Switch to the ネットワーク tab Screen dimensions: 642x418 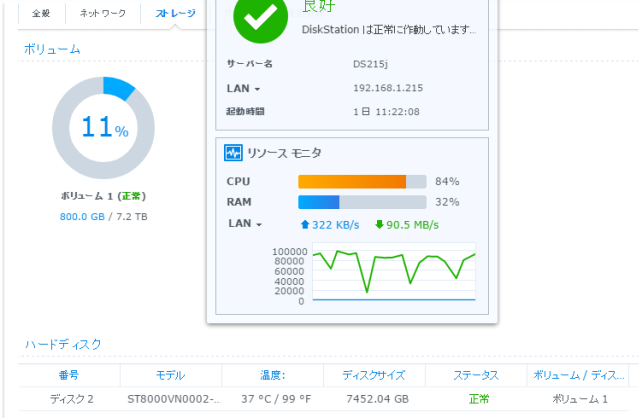(x=103, y=13)
